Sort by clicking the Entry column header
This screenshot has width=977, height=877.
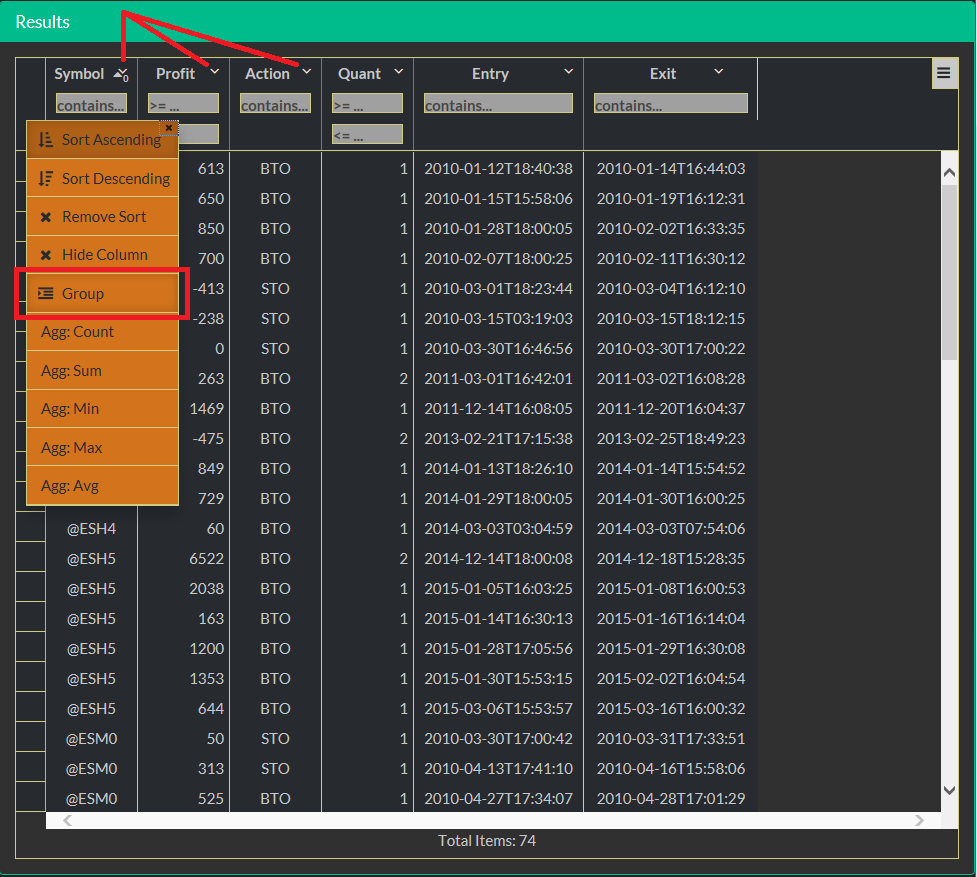(490, 74)
